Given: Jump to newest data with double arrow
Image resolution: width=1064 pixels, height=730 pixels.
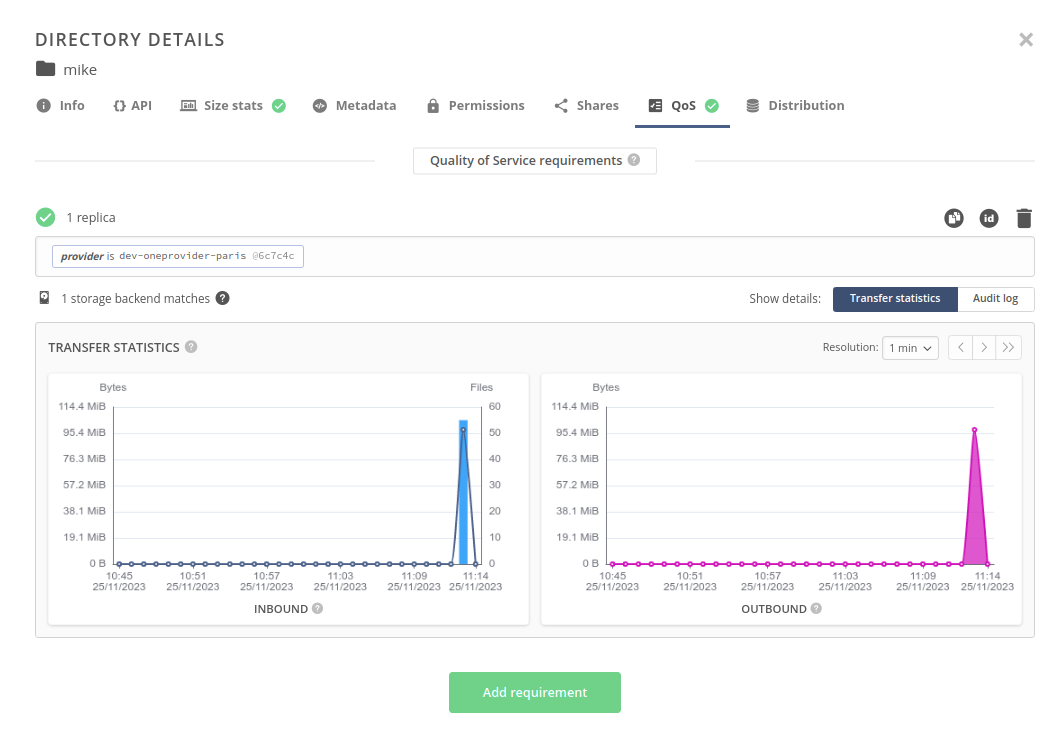Looking at the screenshot, I should tap(1008, 348).
